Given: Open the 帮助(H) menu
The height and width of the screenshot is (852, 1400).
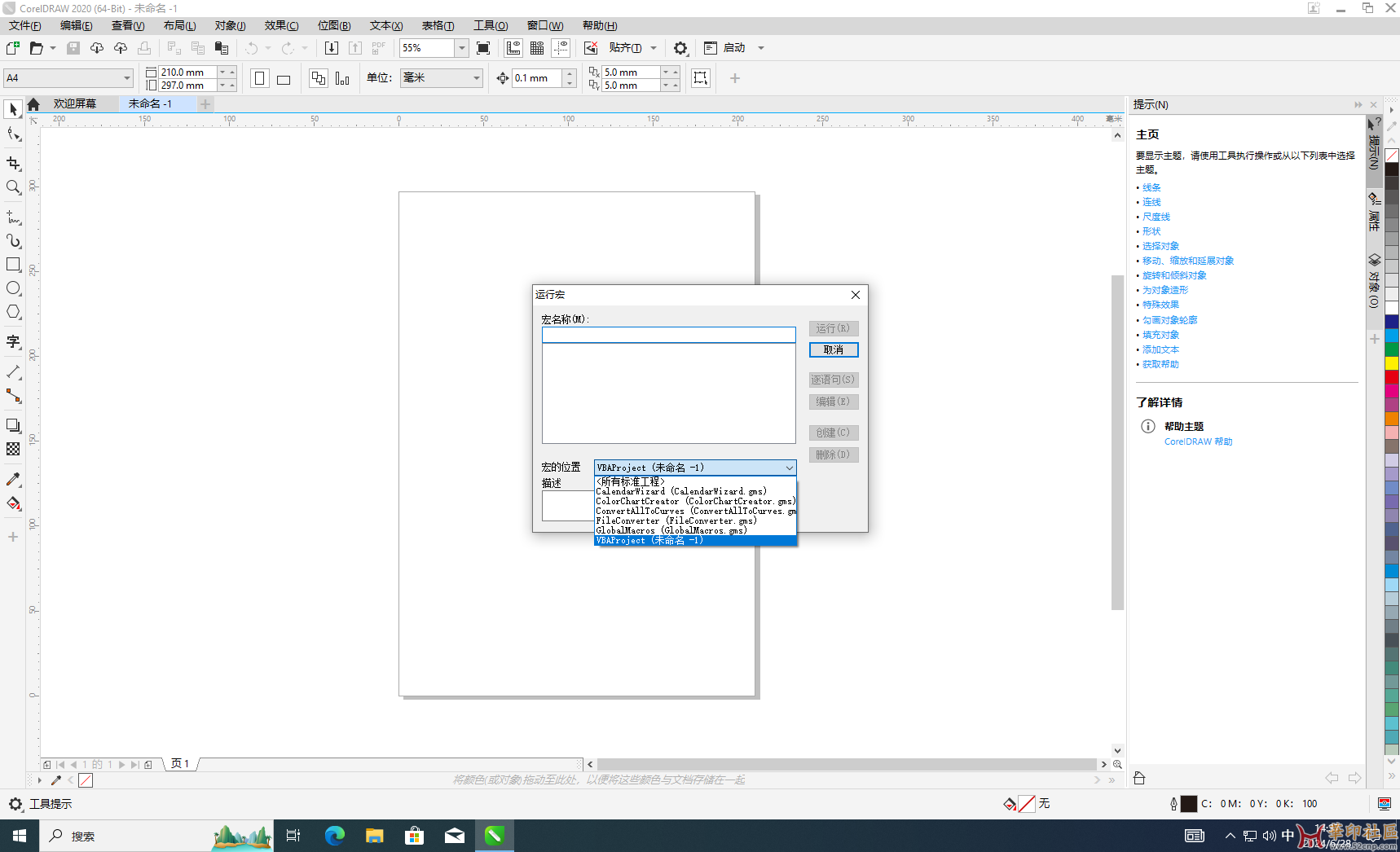Looking at the screenshot, I should 600,26.
